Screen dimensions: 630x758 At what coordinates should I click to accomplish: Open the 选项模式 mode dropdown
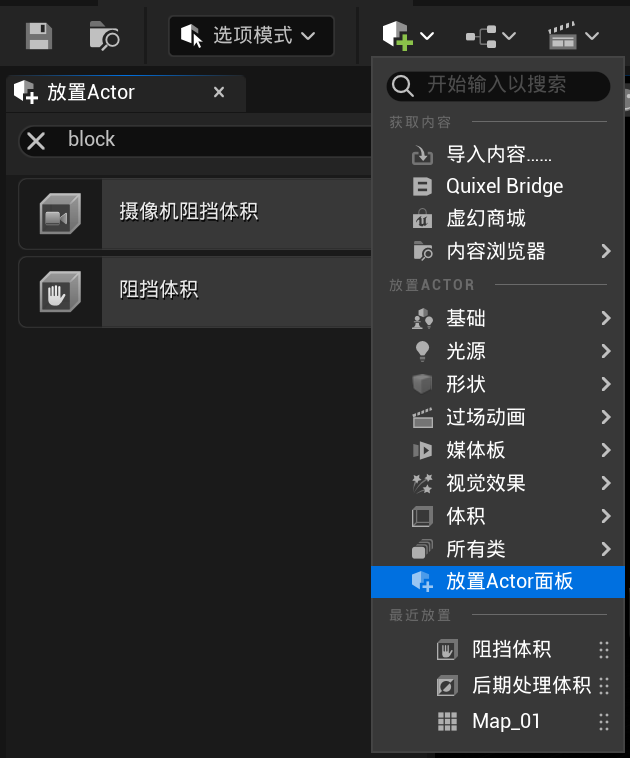(251, 36)
